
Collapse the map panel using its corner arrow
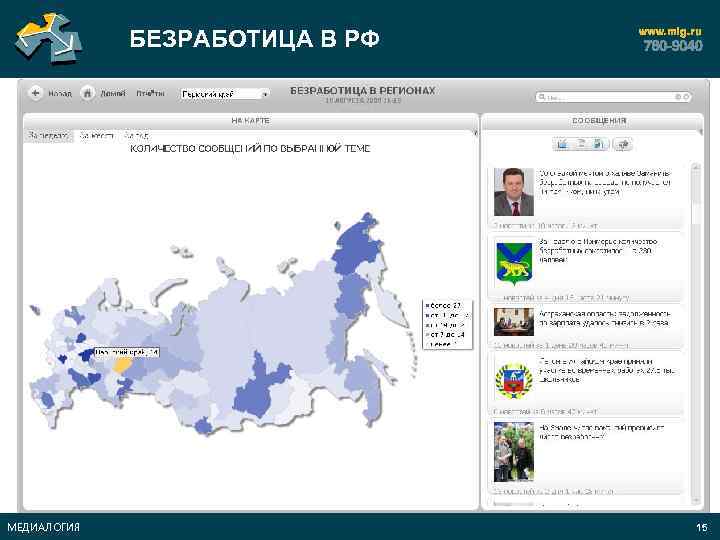point(475,133)
